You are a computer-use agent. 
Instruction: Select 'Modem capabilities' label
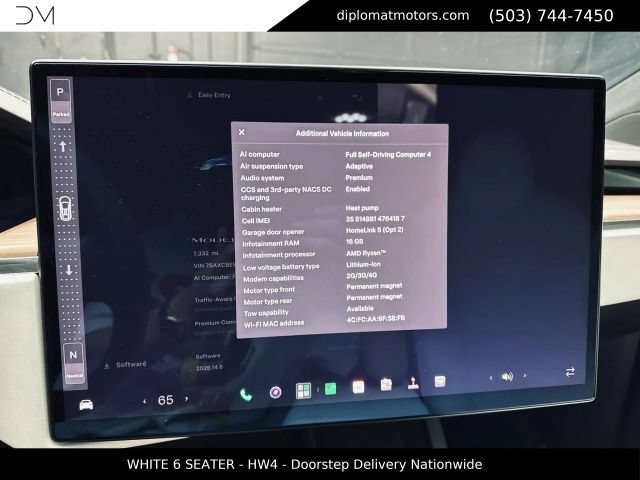pyautogui.click(x=273, y=279)
